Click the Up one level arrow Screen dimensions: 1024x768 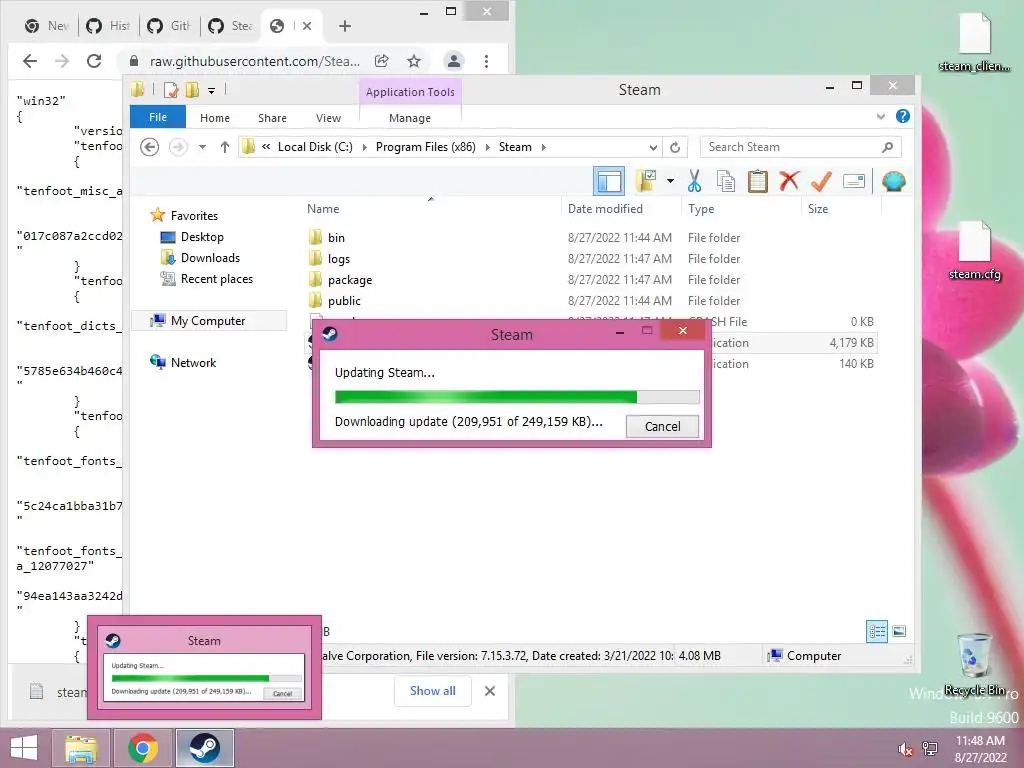click(225, 147)
